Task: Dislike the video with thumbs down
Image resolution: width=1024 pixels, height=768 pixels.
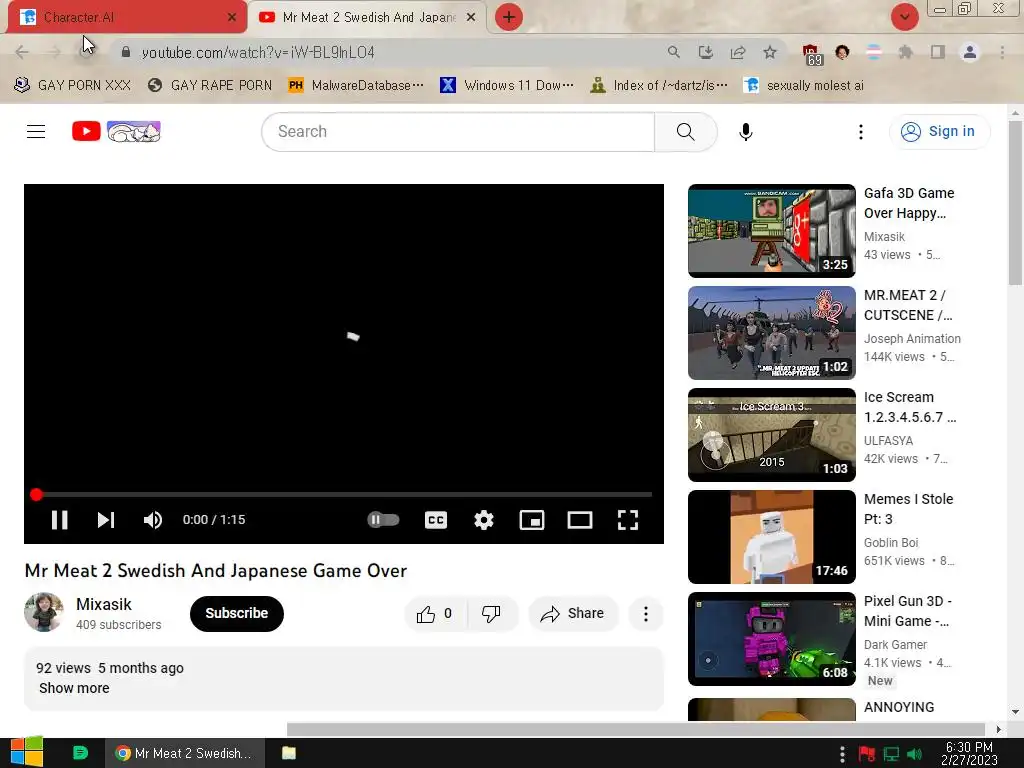Action: [x=491, y=613]
